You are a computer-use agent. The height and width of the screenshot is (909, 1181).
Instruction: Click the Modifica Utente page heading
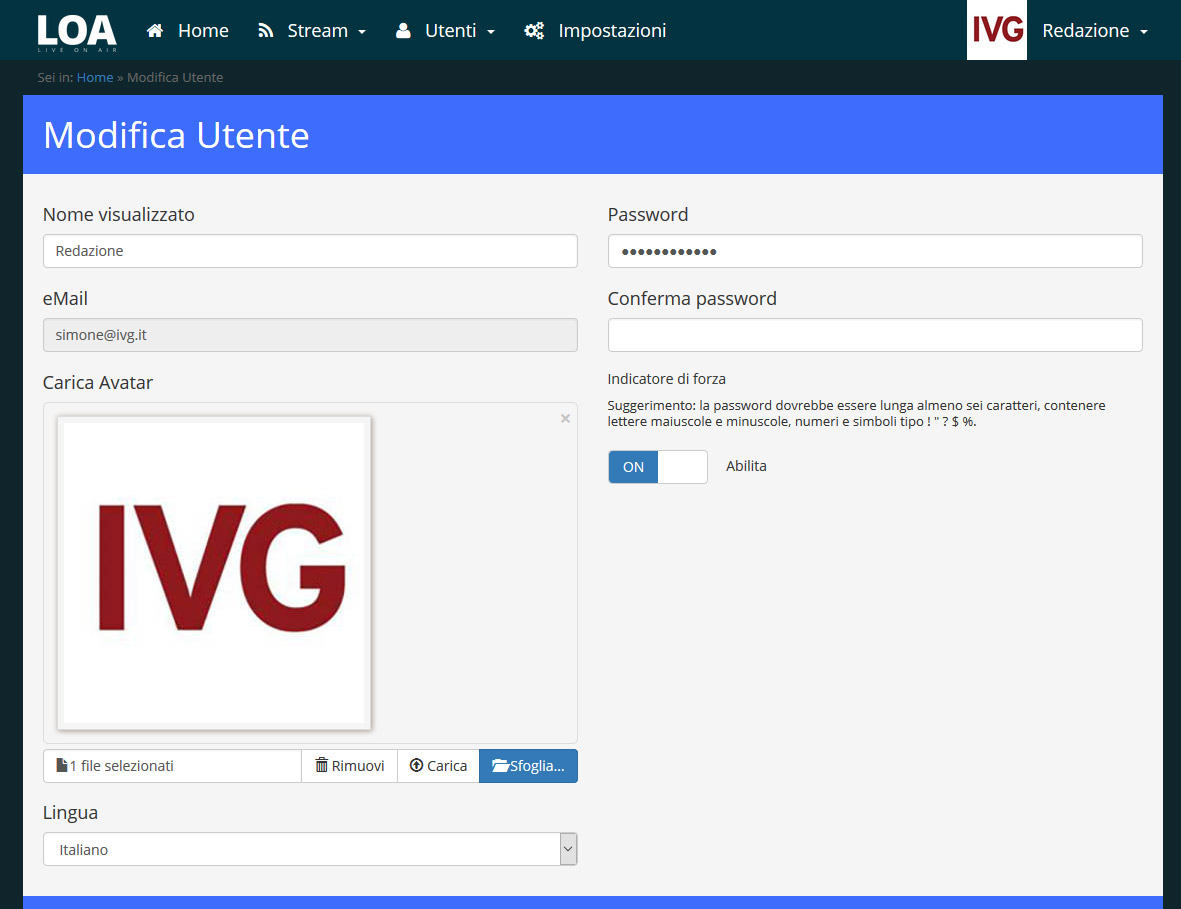[176, 136]
